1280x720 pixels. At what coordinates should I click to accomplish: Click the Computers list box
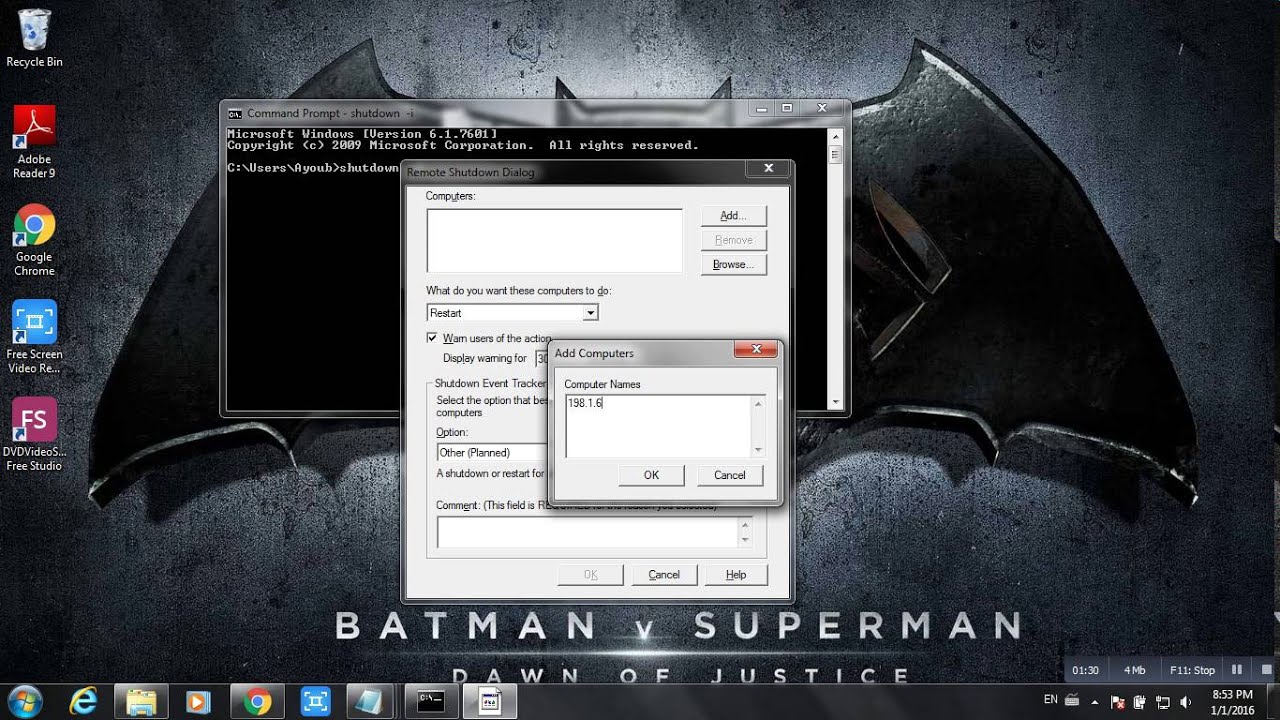pyautogui.click(x=554, y=240)
